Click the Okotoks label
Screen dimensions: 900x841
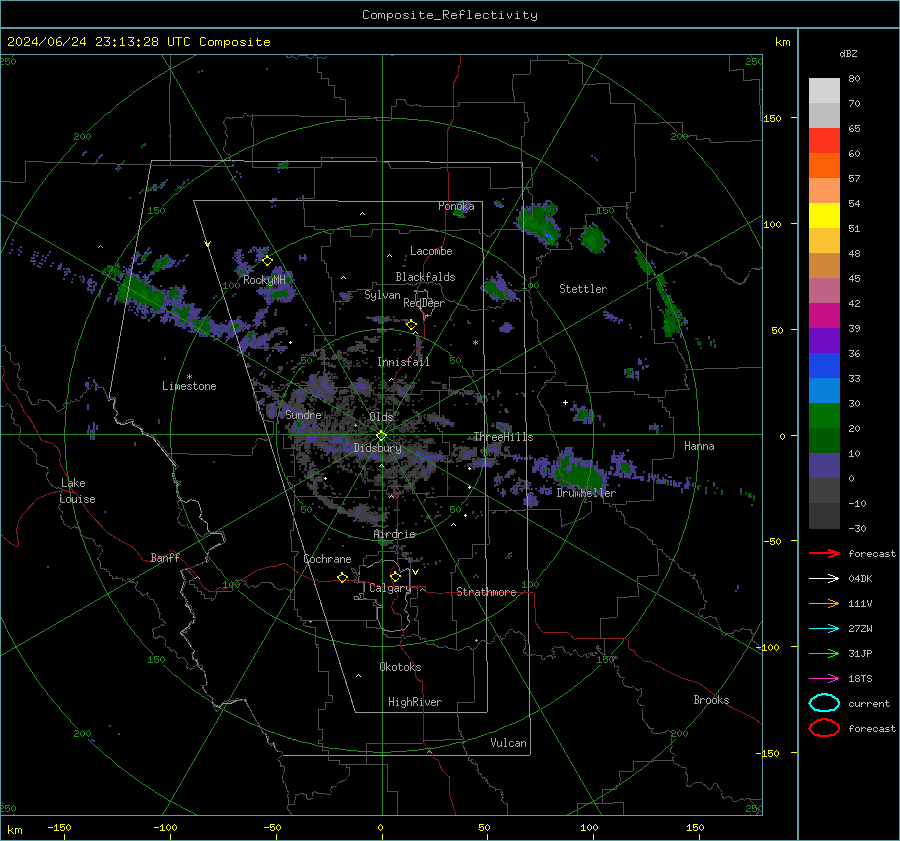coord(400,667)
